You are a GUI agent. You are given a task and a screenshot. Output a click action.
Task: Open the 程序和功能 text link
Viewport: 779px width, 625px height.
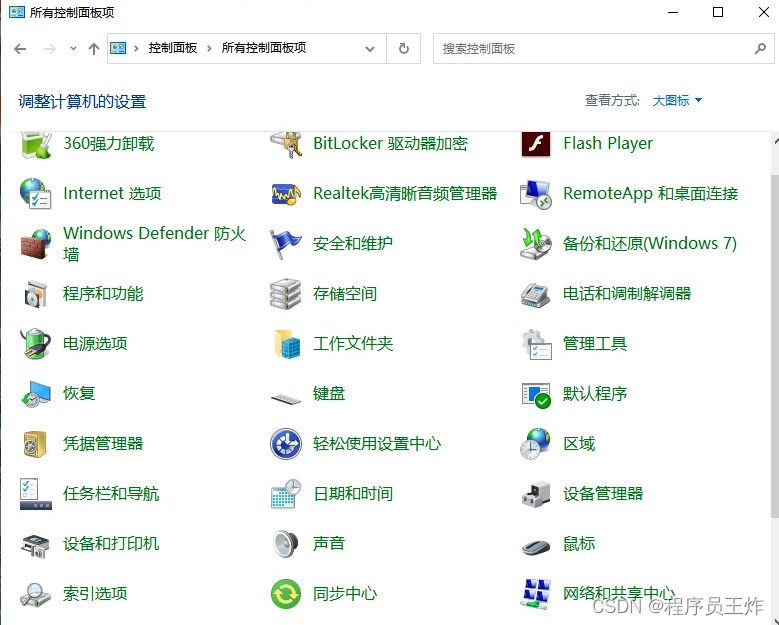pos(103,294)
